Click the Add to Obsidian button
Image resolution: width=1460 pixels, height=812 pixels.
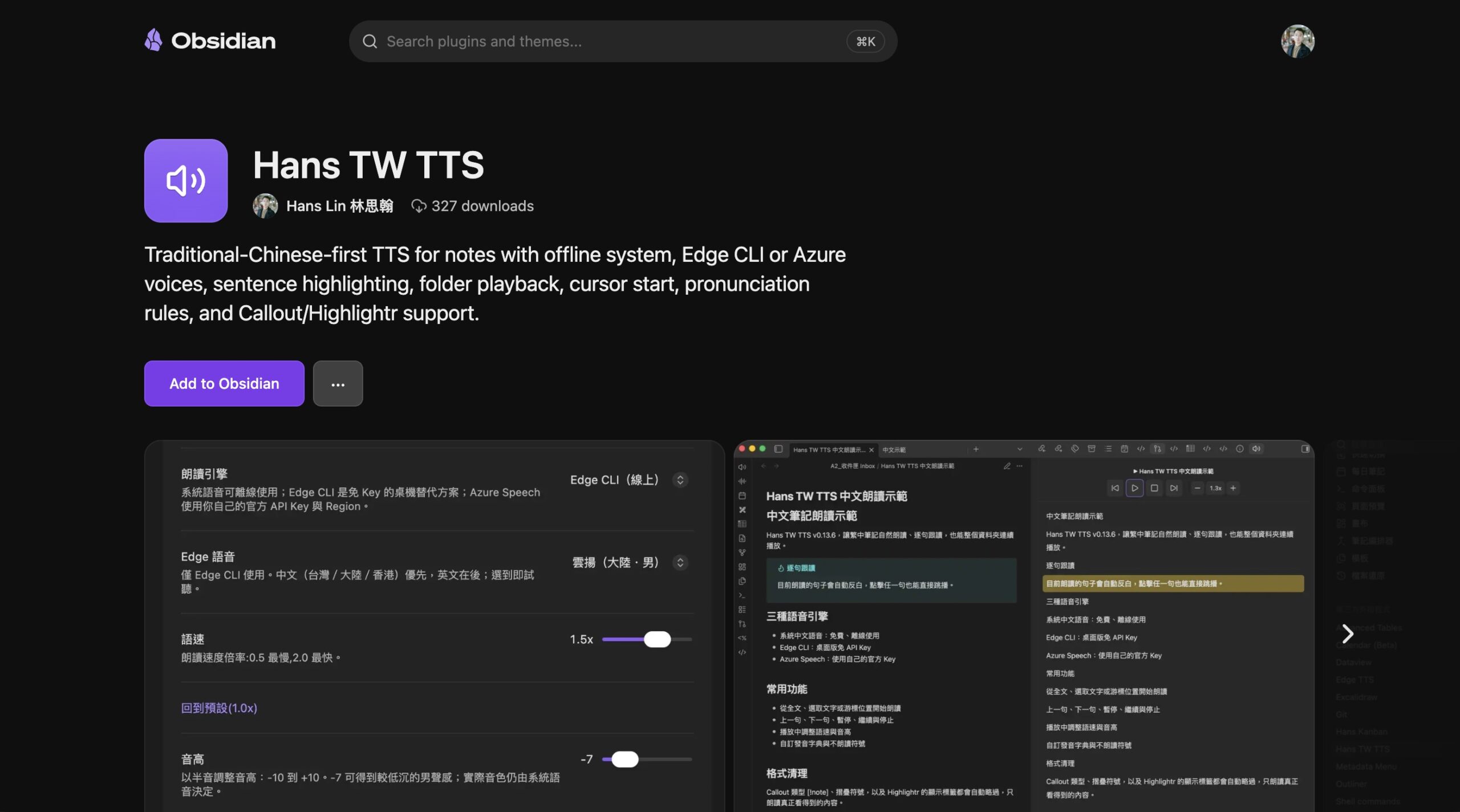click(224, 383)
